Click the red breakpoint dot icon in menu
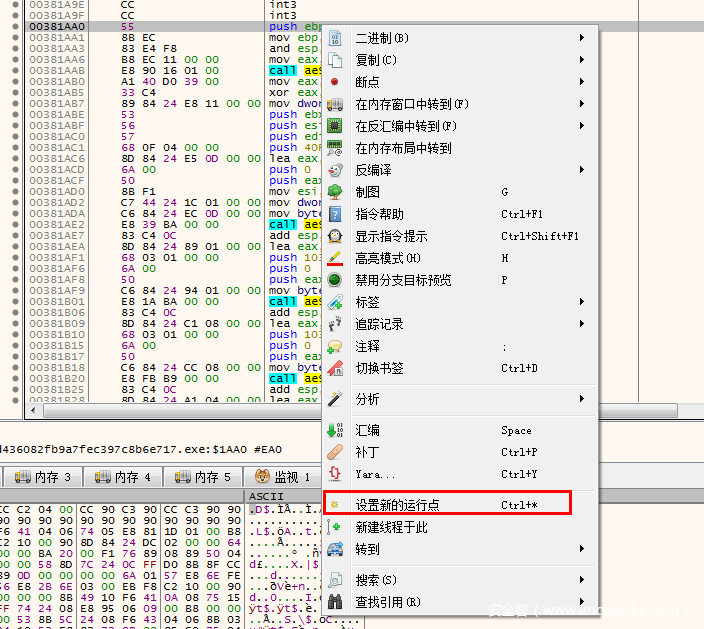The image size is (704, 629). [x=335, y=82]
